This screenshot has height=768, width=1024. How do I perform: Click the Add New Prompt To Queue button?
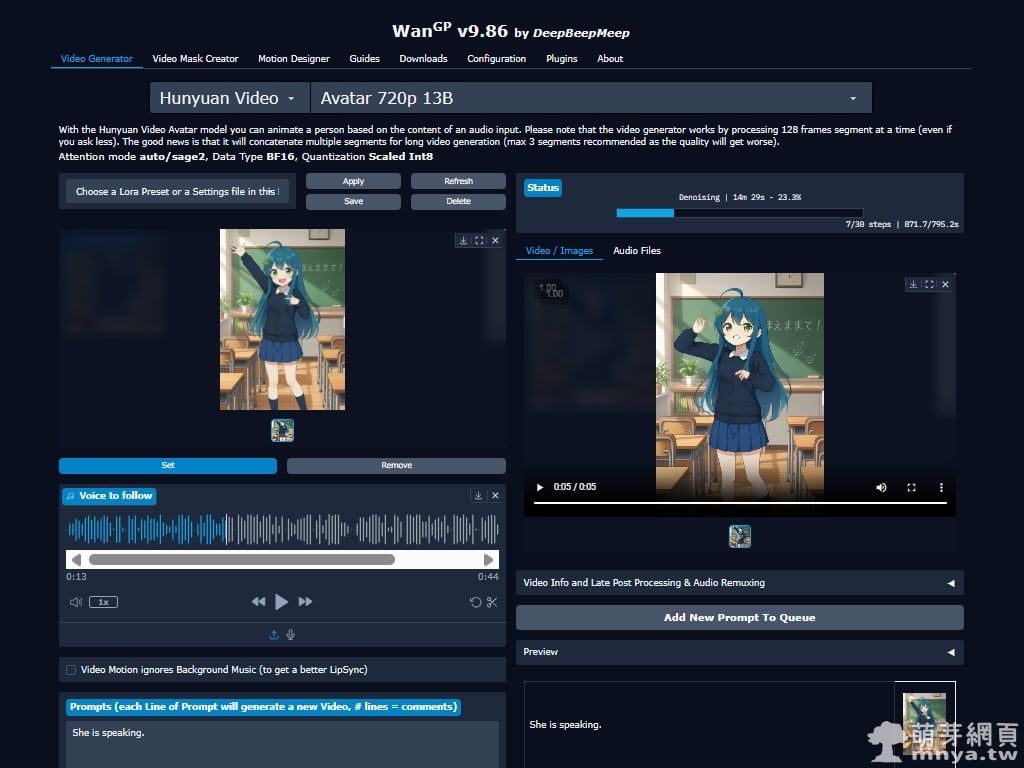pos(740,617)
